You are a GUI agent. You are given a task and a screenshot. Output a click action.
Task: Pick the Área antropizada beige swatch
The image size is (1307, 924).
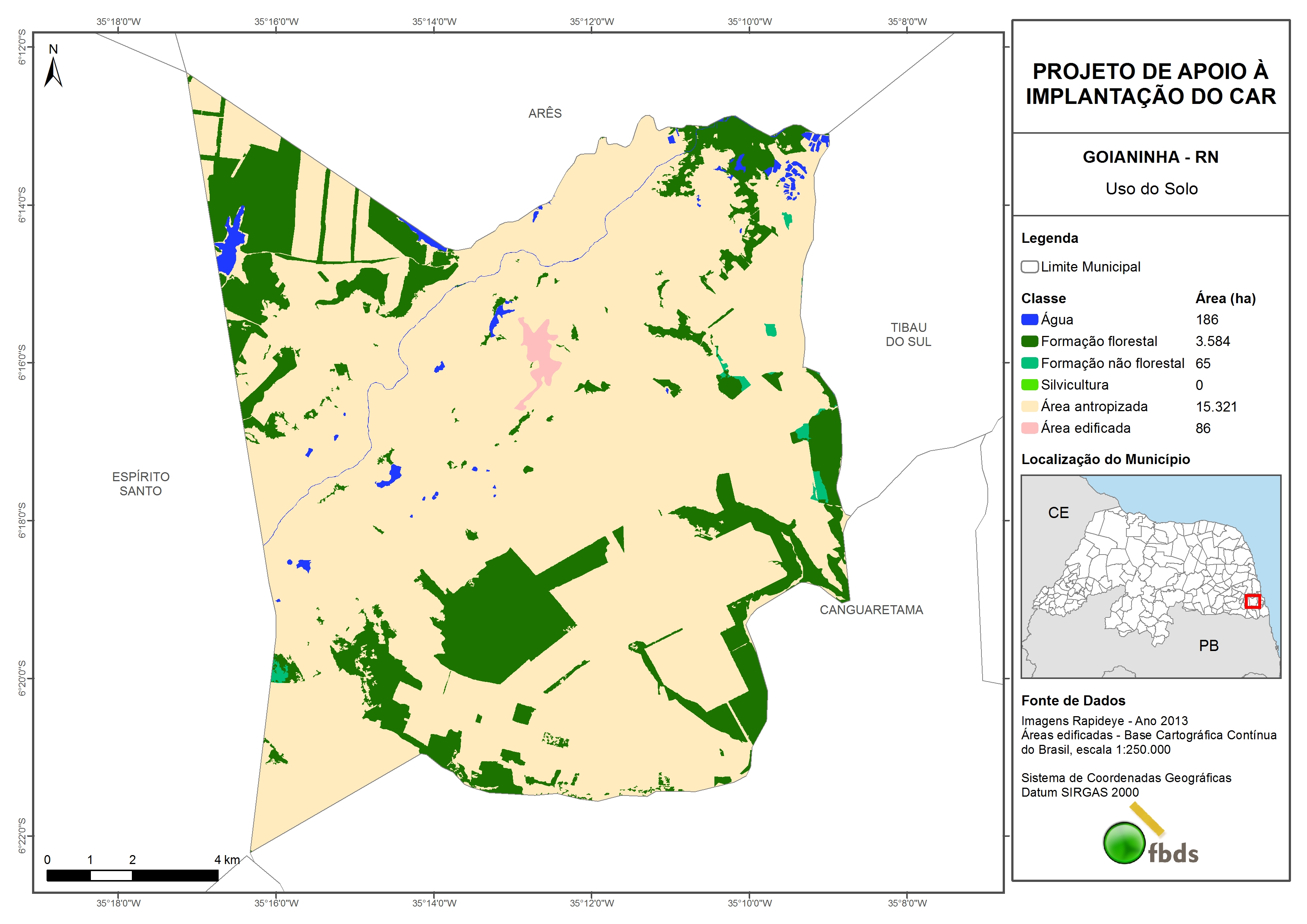click(x=1029, y=406)
